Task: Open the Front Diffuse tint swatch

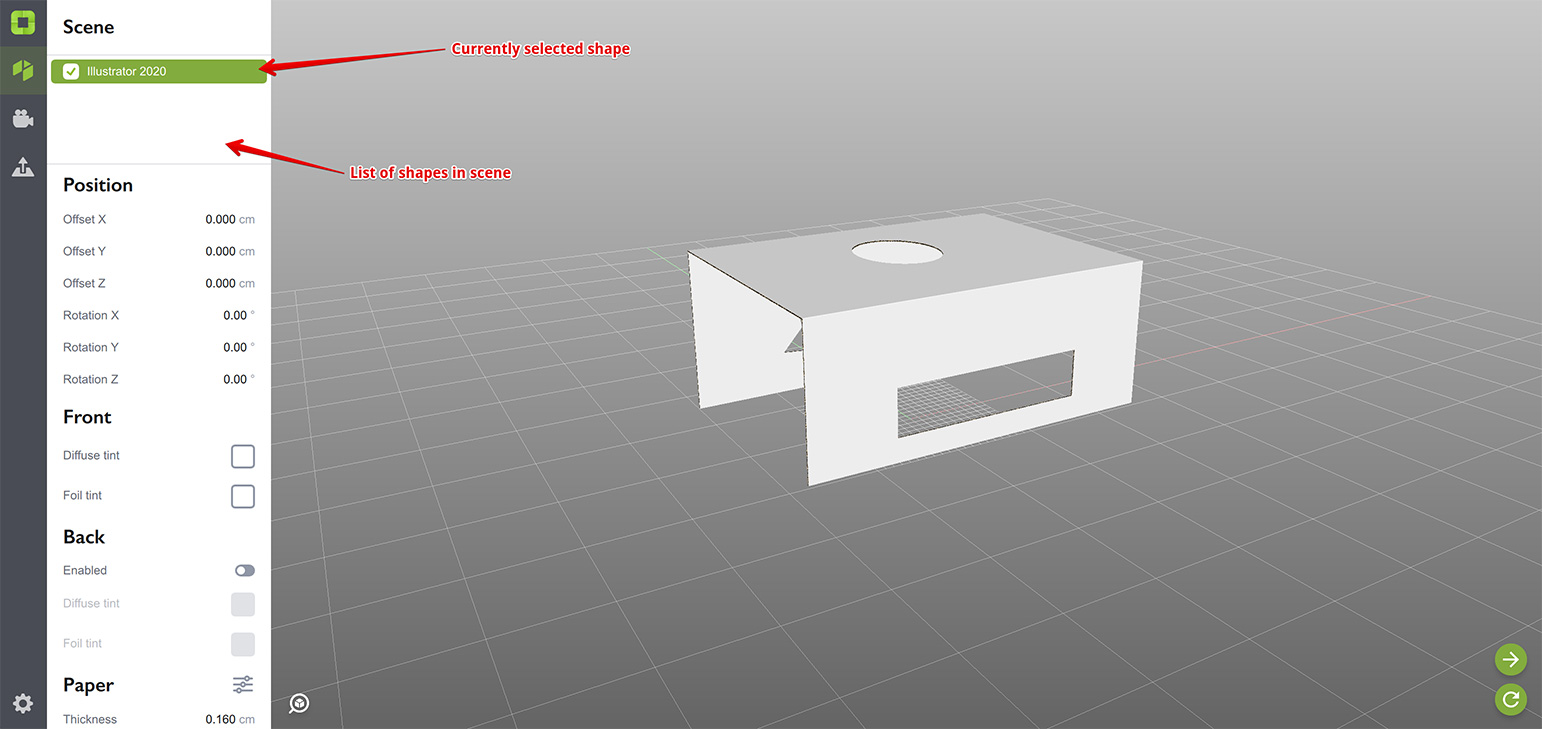Action: pyautogui.click(x=243, y=456)
